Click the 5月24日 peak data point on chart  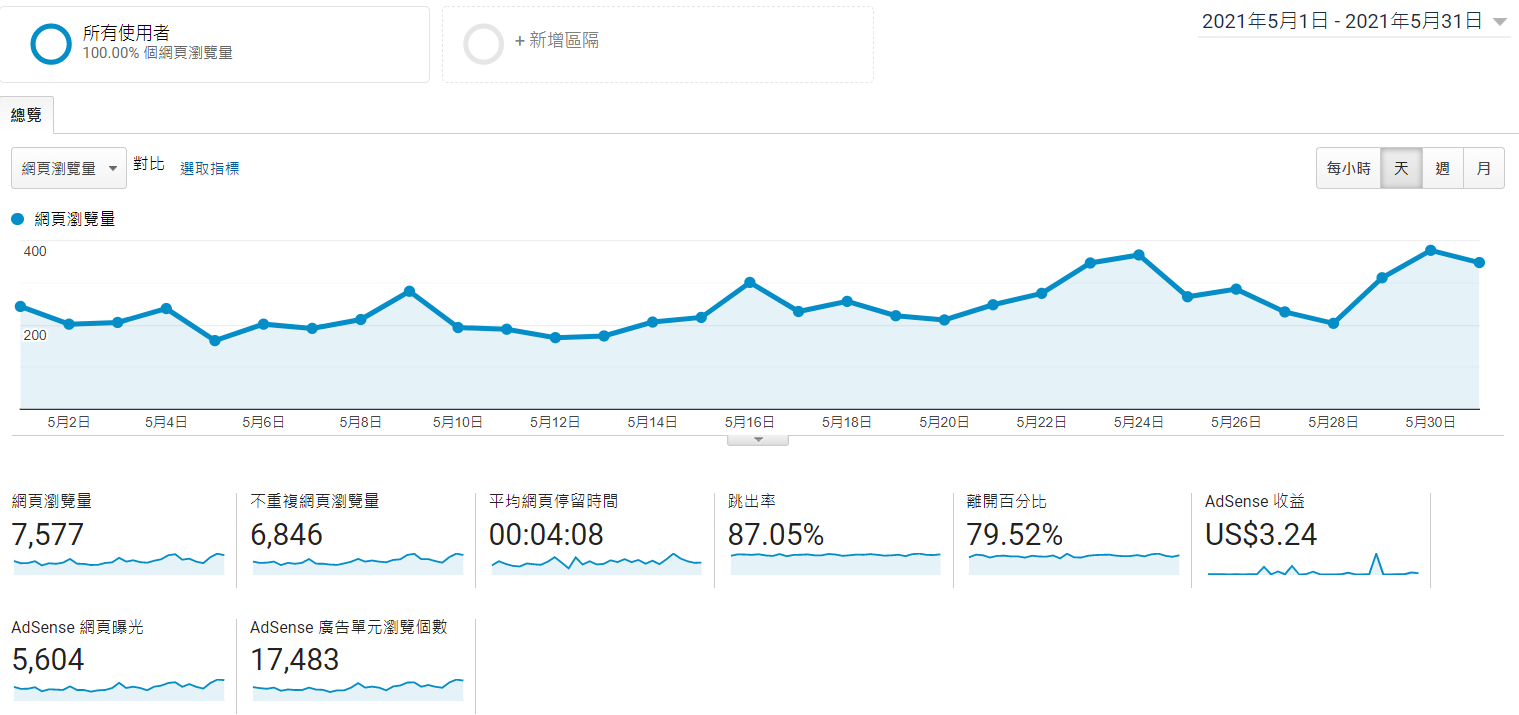1139,255
